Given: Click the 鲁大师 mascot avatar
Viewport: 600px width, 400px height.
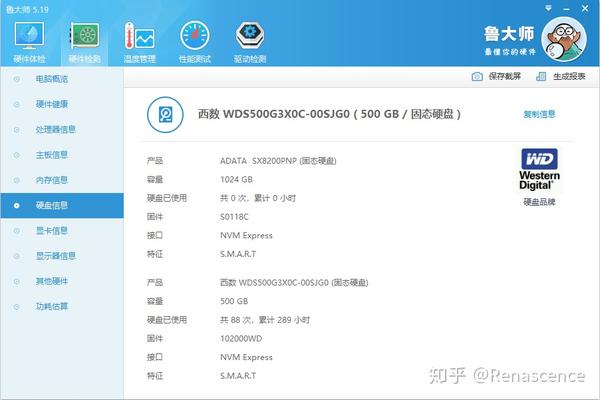Looking at the screenshot, I should pos(564,39).
